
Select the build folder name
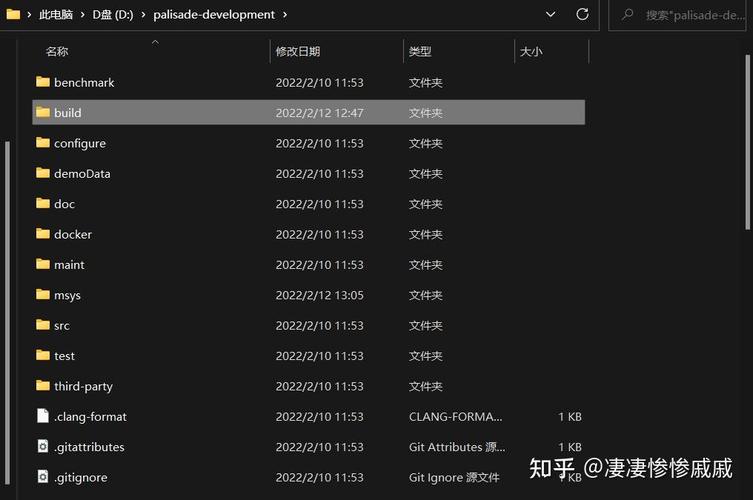(68, 113)
